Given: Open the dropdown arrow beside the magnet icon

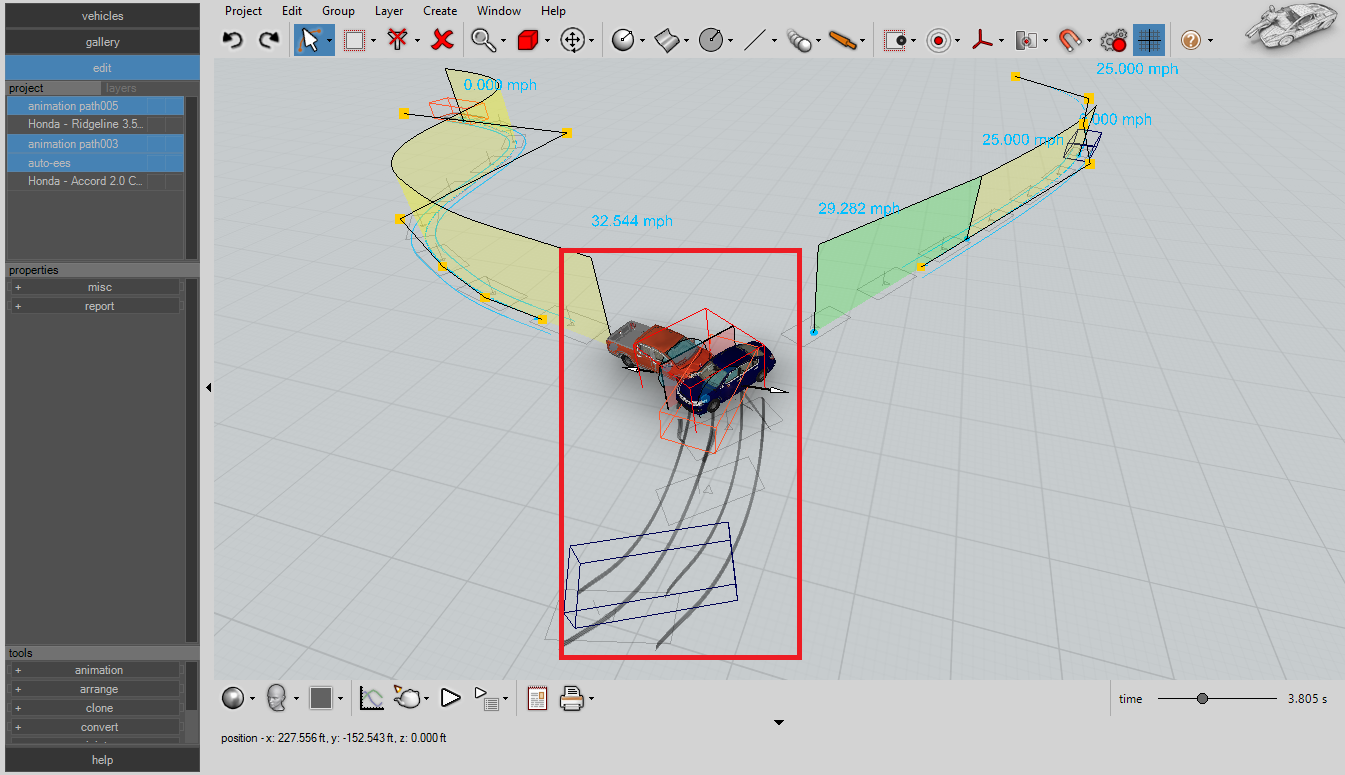Looking at the screenshot, I should 1090,41.
